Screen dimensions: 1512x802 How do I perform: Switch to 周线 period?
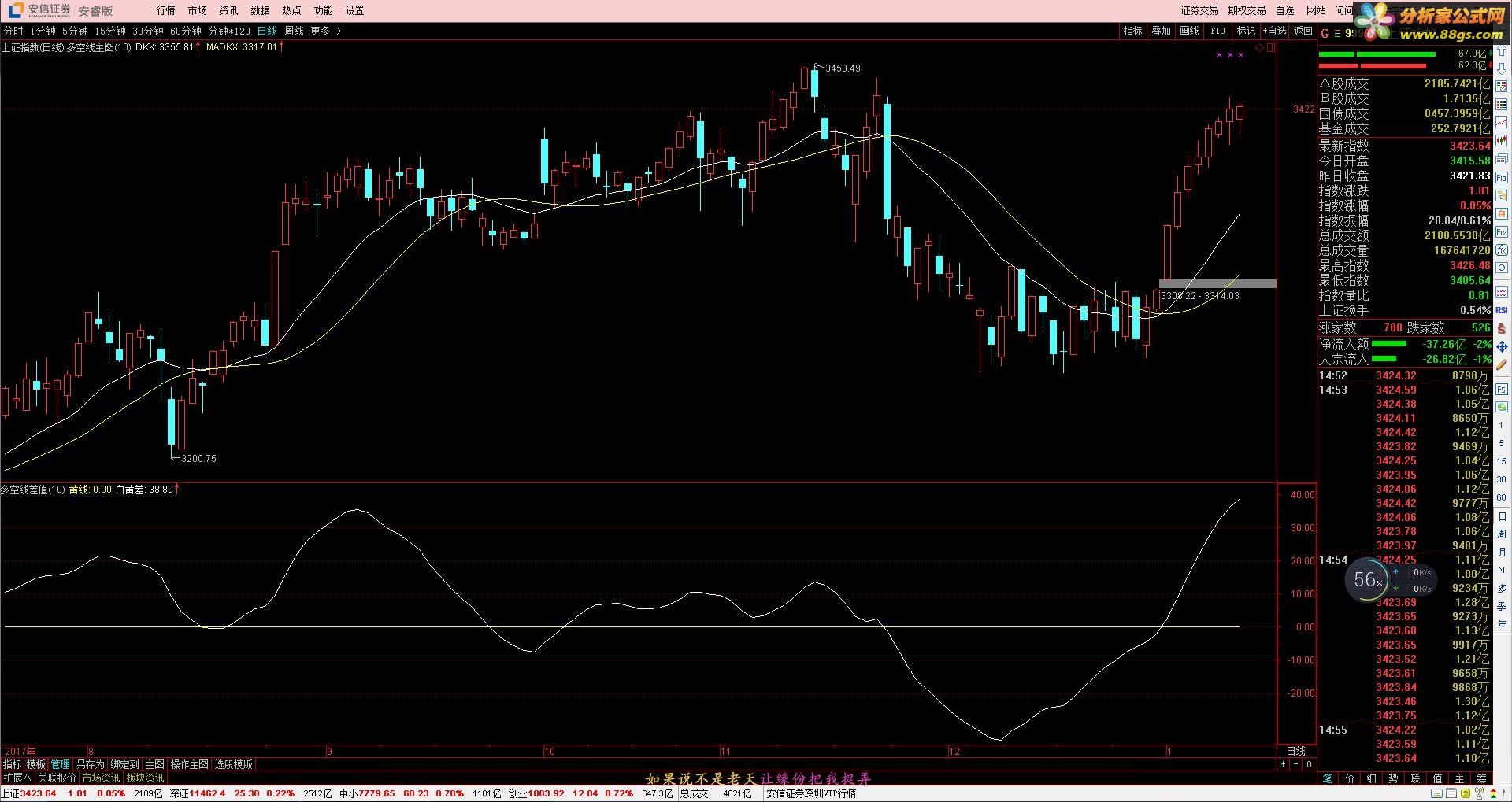pyautogui.click(x=294, y=31)
